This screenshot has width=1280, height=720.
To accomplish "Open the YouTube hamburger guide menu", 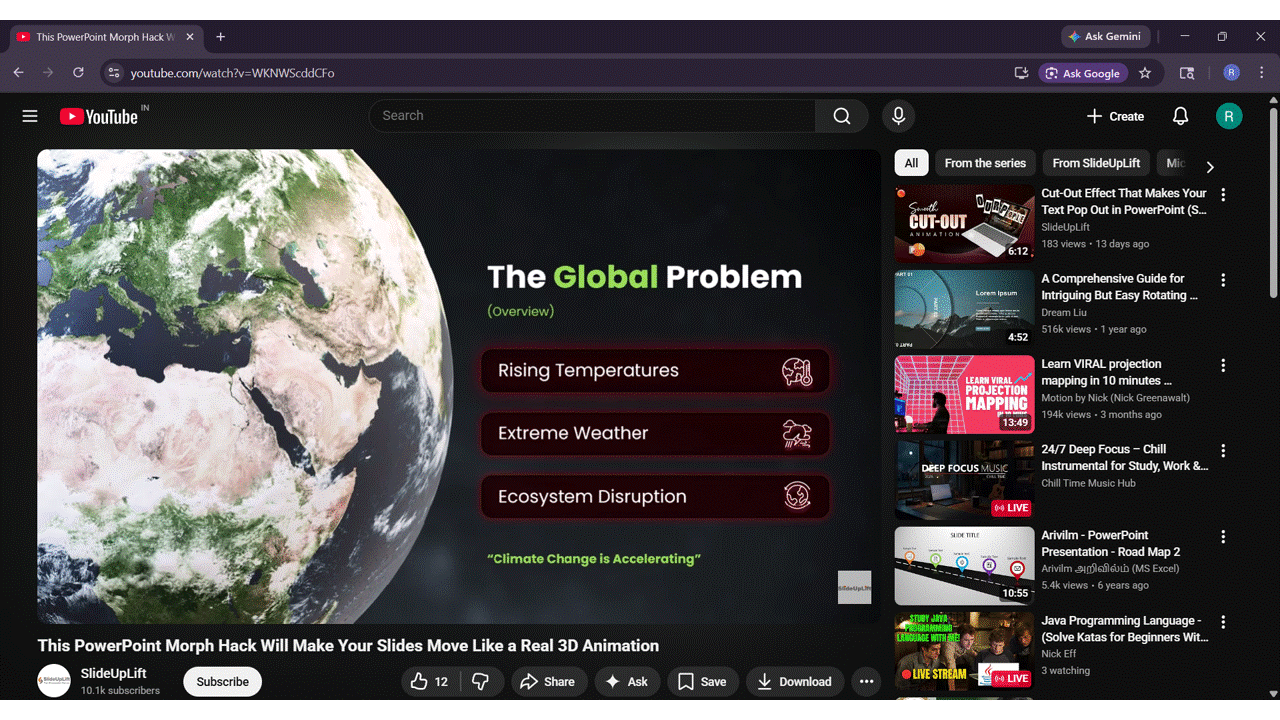I will [x=30, y=116].
